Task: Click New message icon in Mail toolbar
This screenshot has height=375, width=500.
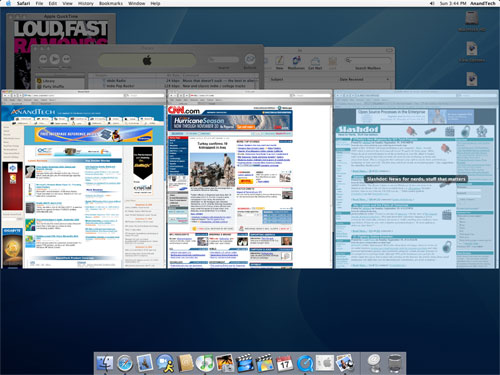Action: coord(280,62)
